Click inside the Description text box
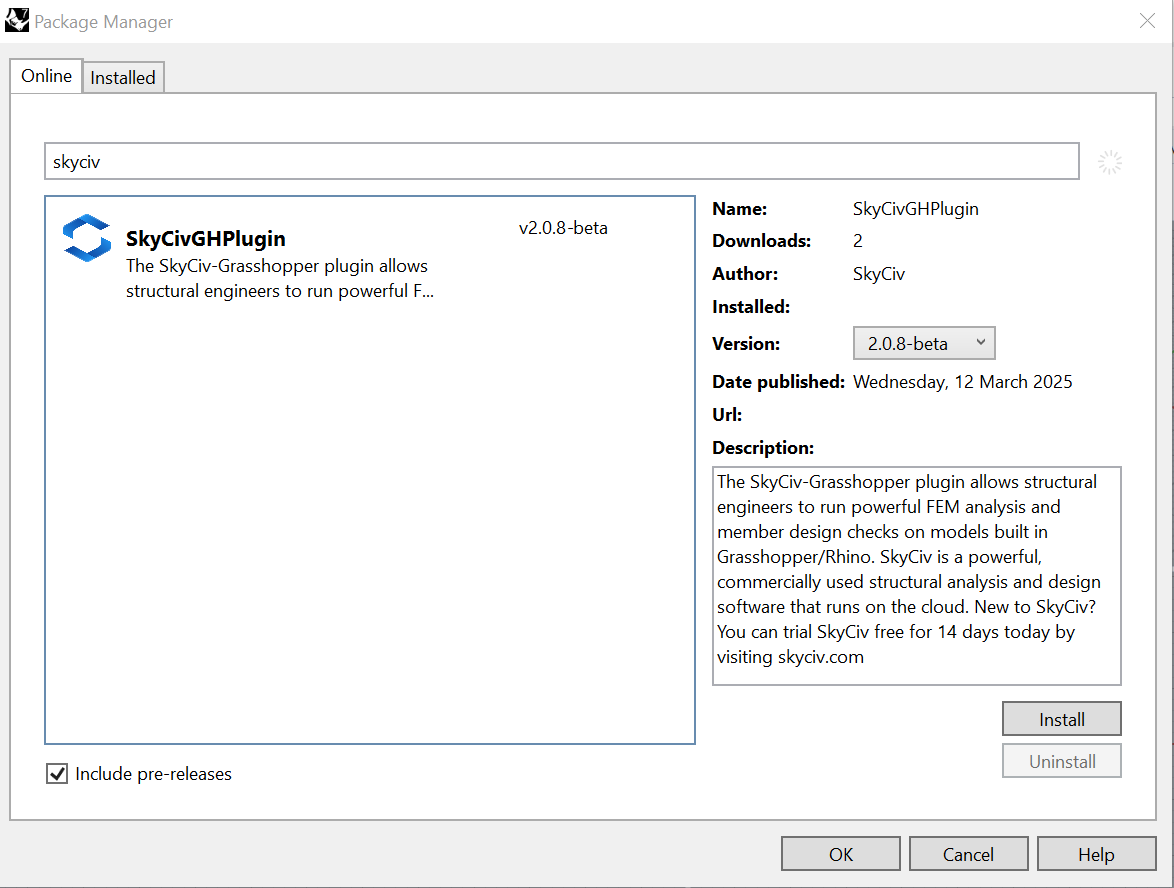This screenshot has width=1174, height=888. (x=916, y=575)
